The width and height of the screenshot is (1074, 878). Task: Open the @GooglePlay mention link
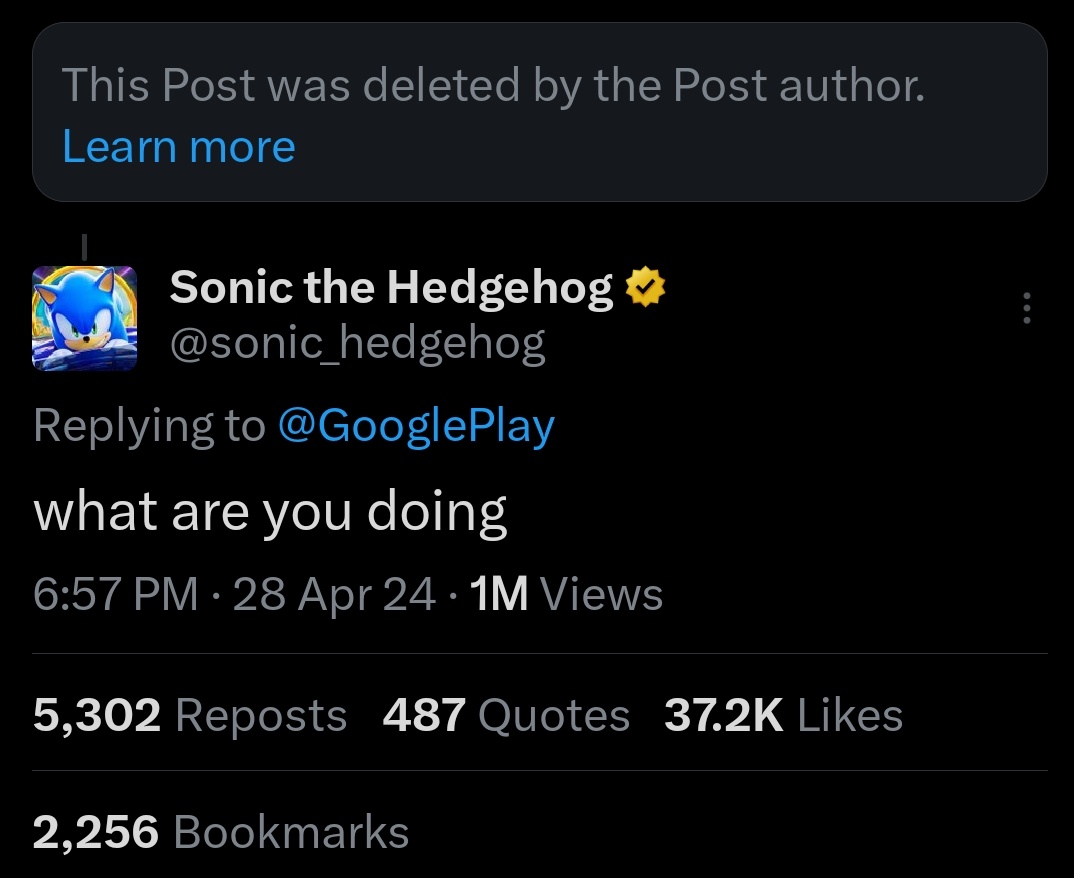(x=415, y=426)
